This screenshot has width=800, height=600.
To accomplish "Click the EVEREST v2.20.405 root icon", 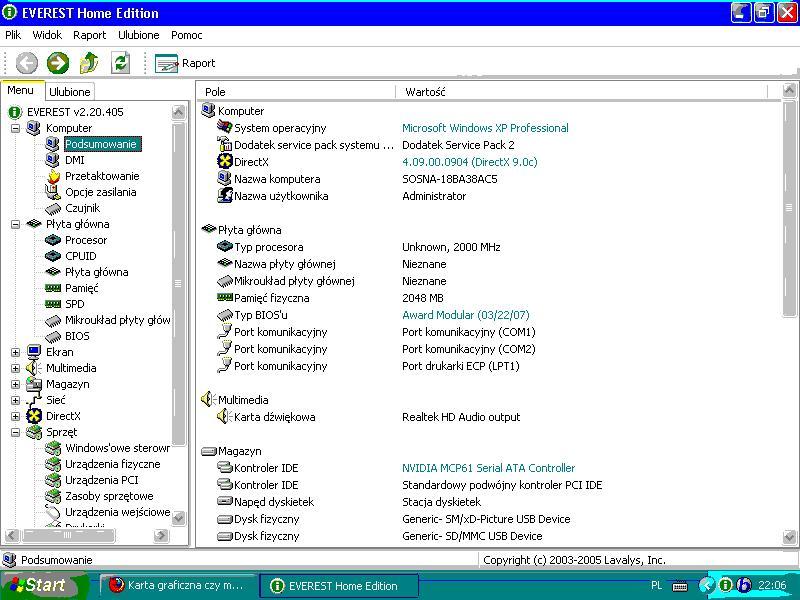I will [15, 112].
